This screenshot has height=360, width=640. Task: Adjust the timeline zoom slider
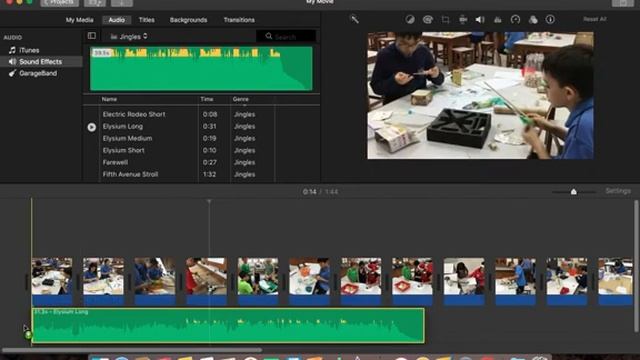[573, 191]
